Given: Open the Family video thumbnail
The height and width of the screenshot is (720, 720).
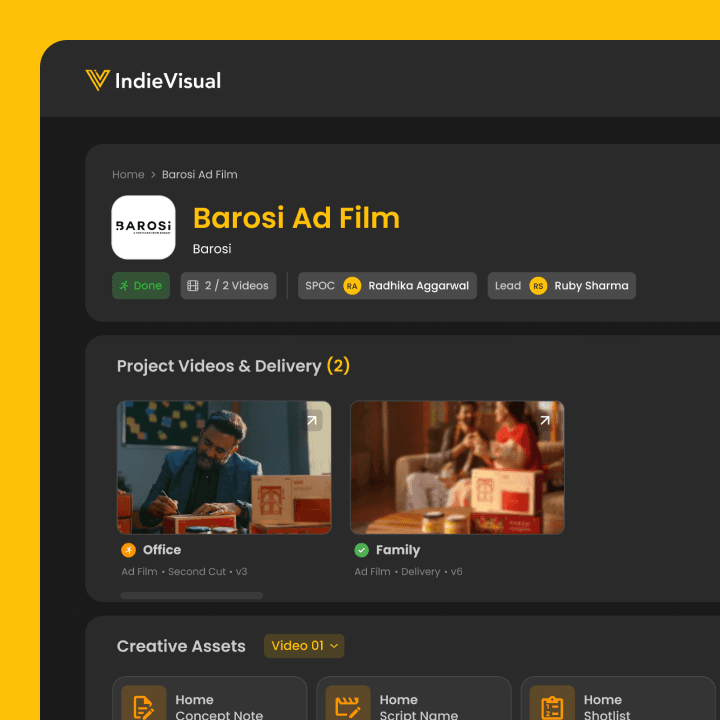Looking at the screenshot, I should (x=457, y=467).
